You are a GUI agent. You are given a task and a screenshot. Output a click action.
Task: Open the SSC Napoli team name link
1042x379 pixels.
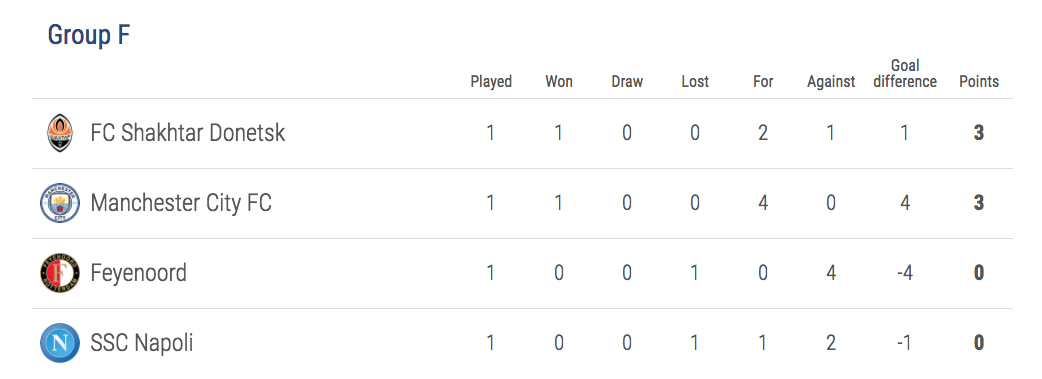(142, 343)
